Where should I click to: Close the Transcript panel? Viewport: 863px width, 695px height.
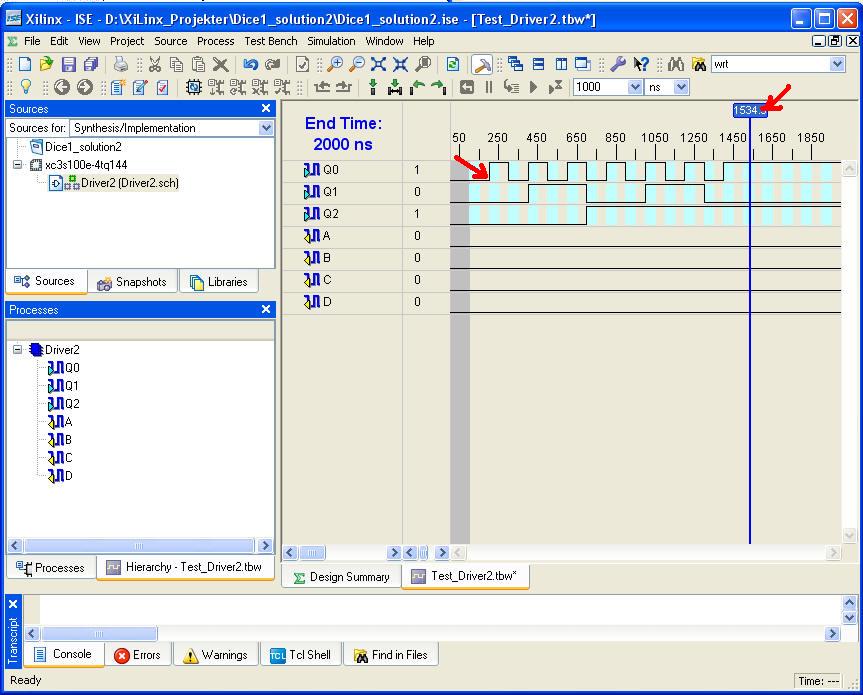(x=13, y=604)
